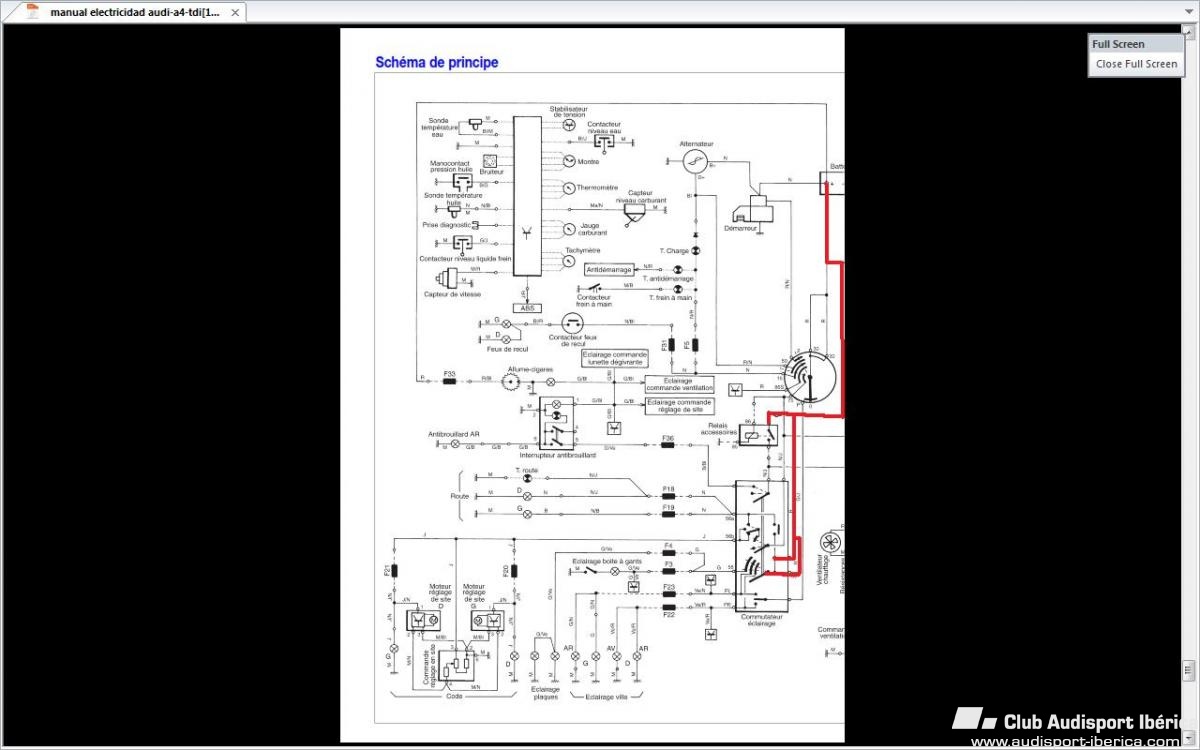Open the tab list dropdown arrow
The height and width of the screenshot is (750, 1200).
[x=1188, y=12]
